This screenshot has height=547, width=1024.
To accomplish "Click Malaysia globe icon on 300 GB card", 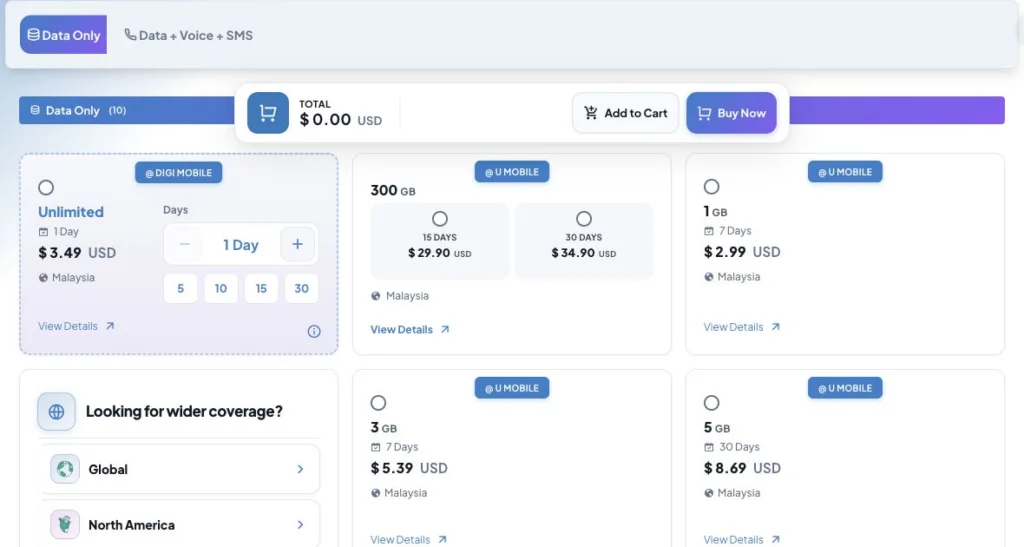I will tap(376, 296).
